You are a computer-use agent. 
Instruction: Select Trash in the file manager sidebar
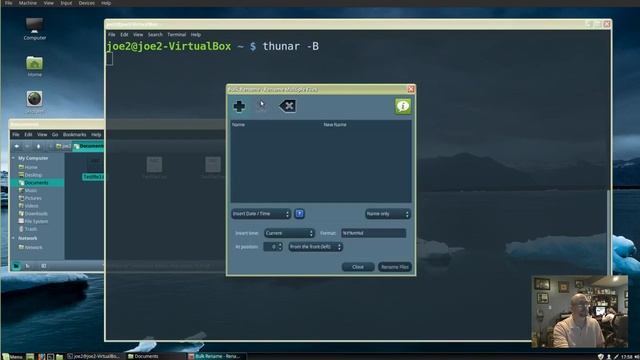pos(31,229)
